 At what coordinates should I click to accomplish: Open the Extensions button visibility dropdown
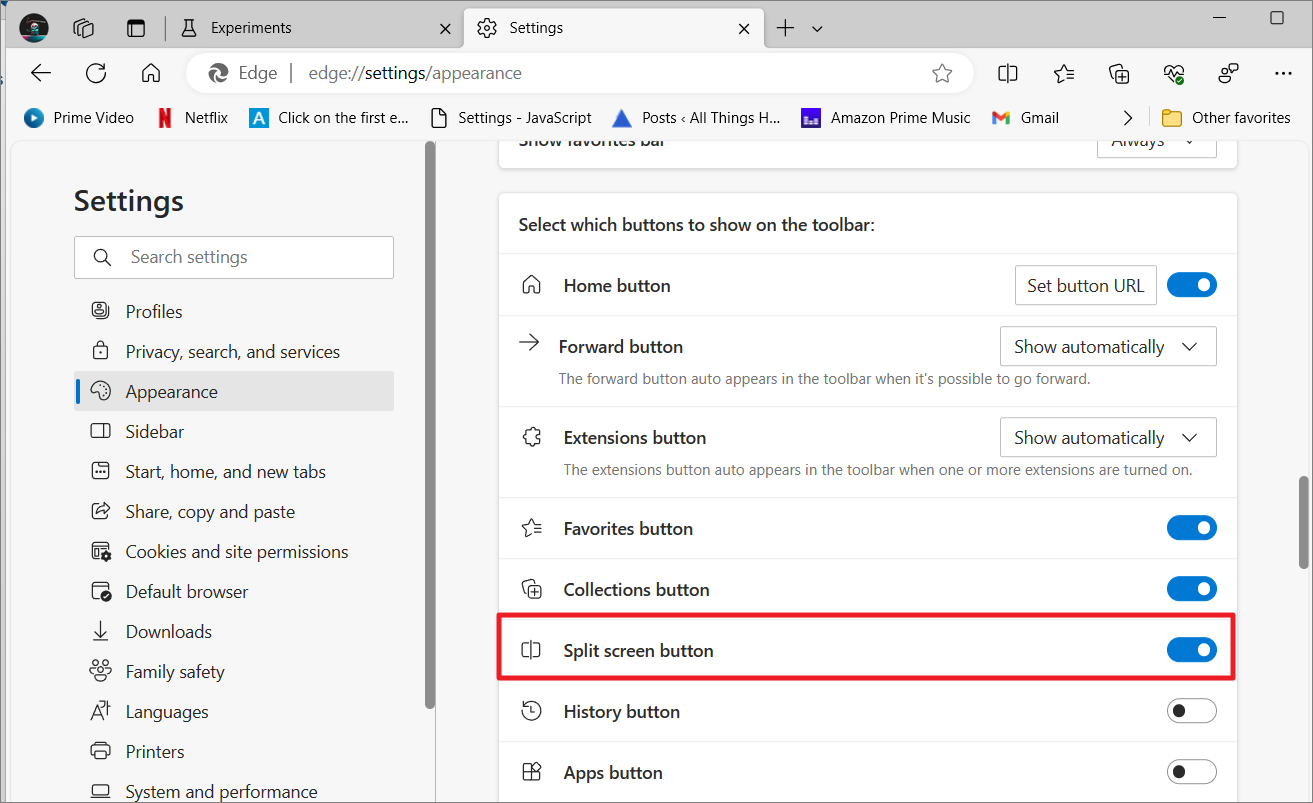1107,437
